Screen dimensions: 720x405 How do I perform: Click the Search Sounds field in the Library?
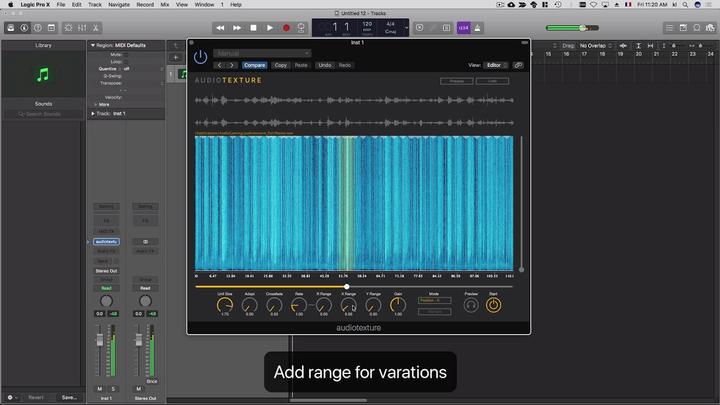point(43,114)
